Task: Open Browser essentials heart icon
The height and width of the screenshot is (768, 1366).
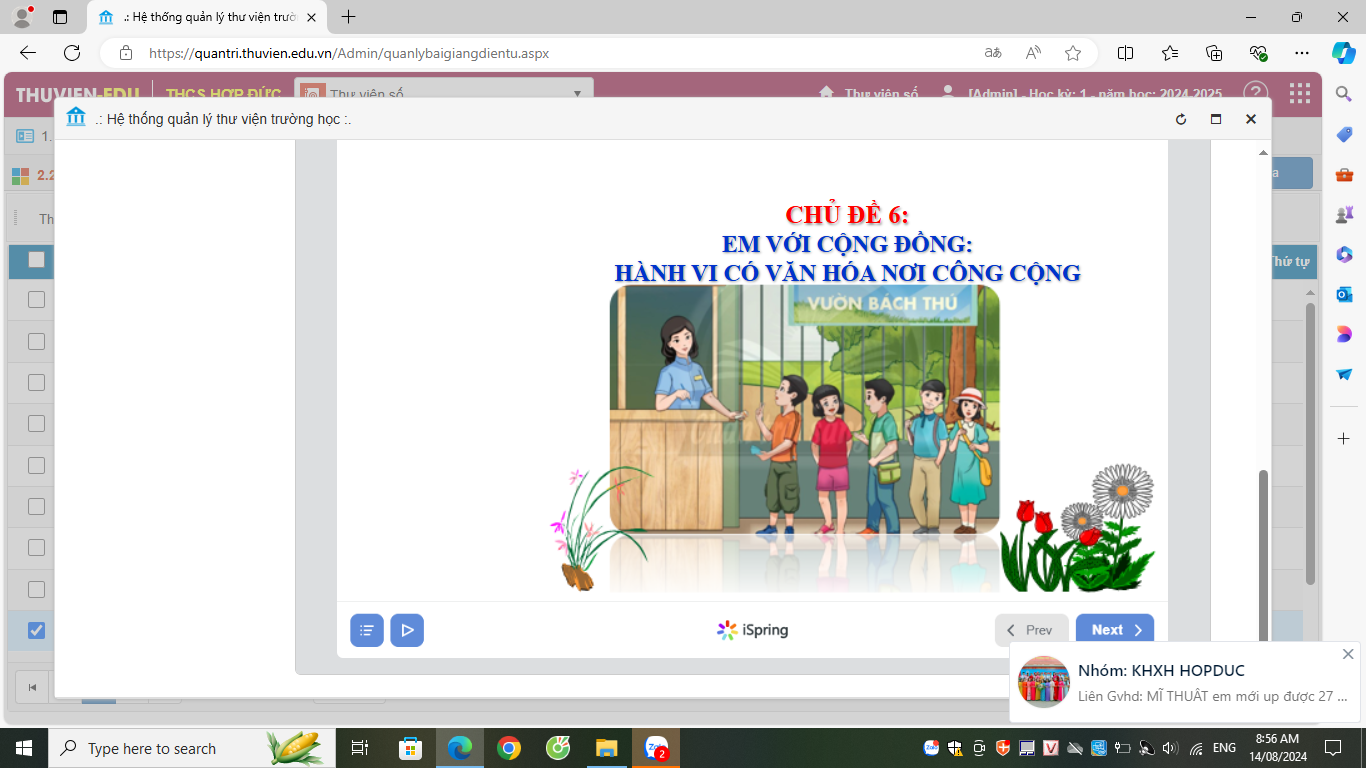Action: [1258, 53]
